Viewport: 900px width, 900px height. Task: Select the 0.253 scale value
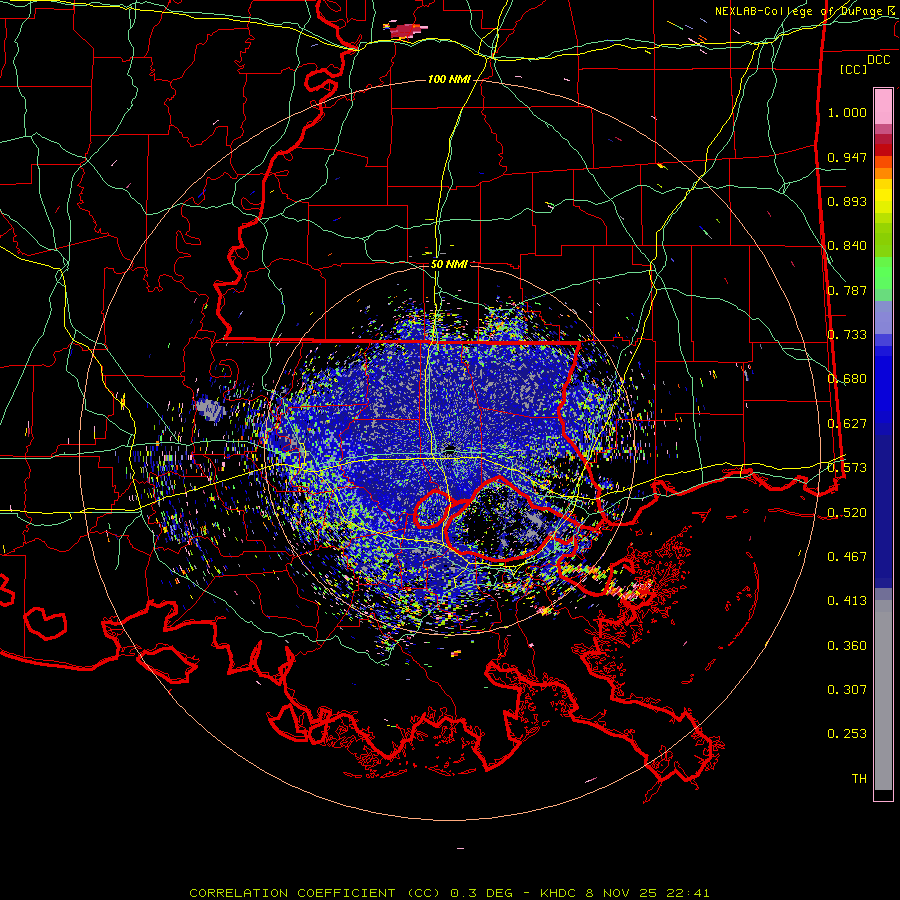[847, 734]
